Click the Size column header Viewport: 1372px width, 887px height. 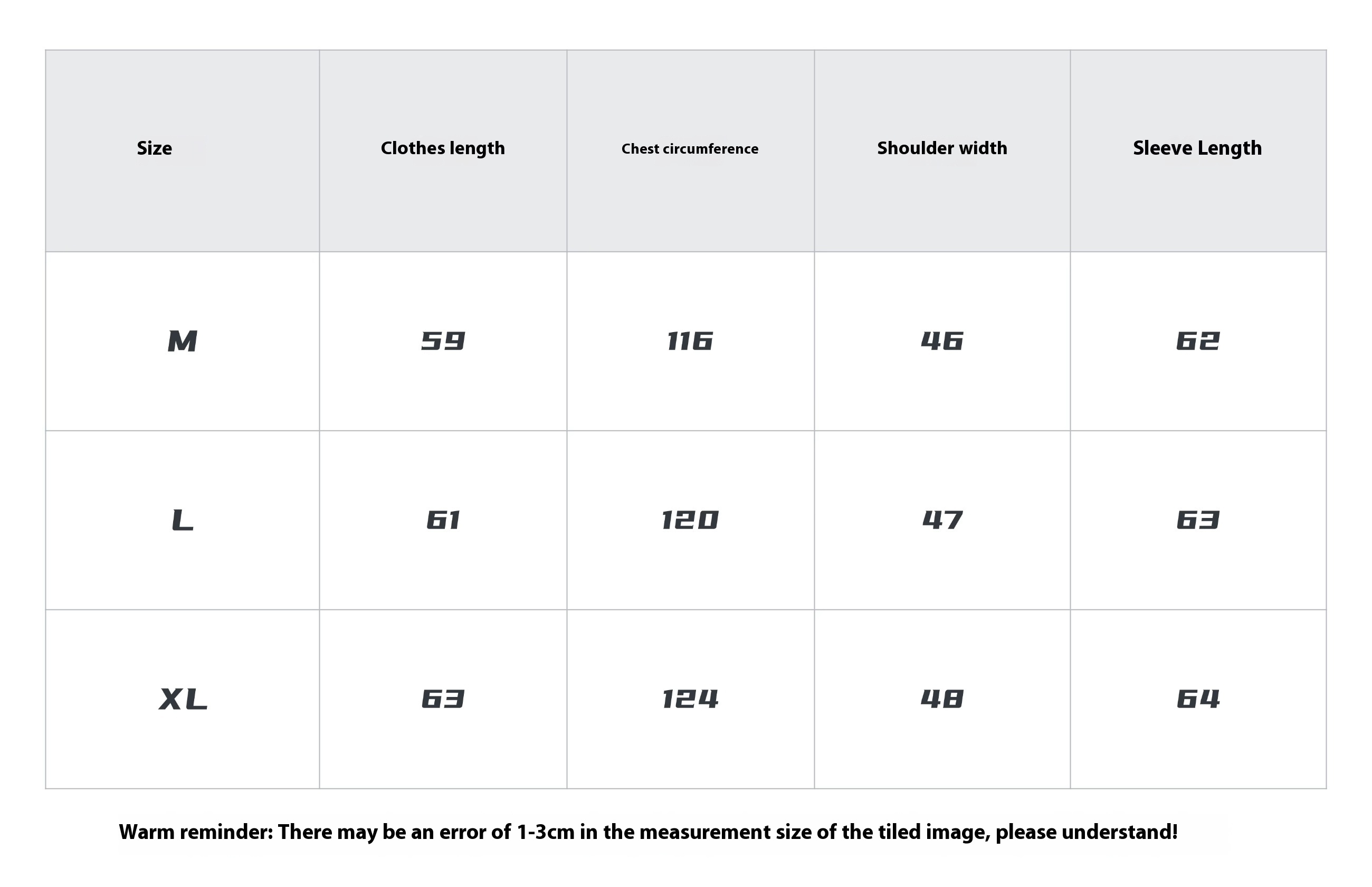coord(154,148)
